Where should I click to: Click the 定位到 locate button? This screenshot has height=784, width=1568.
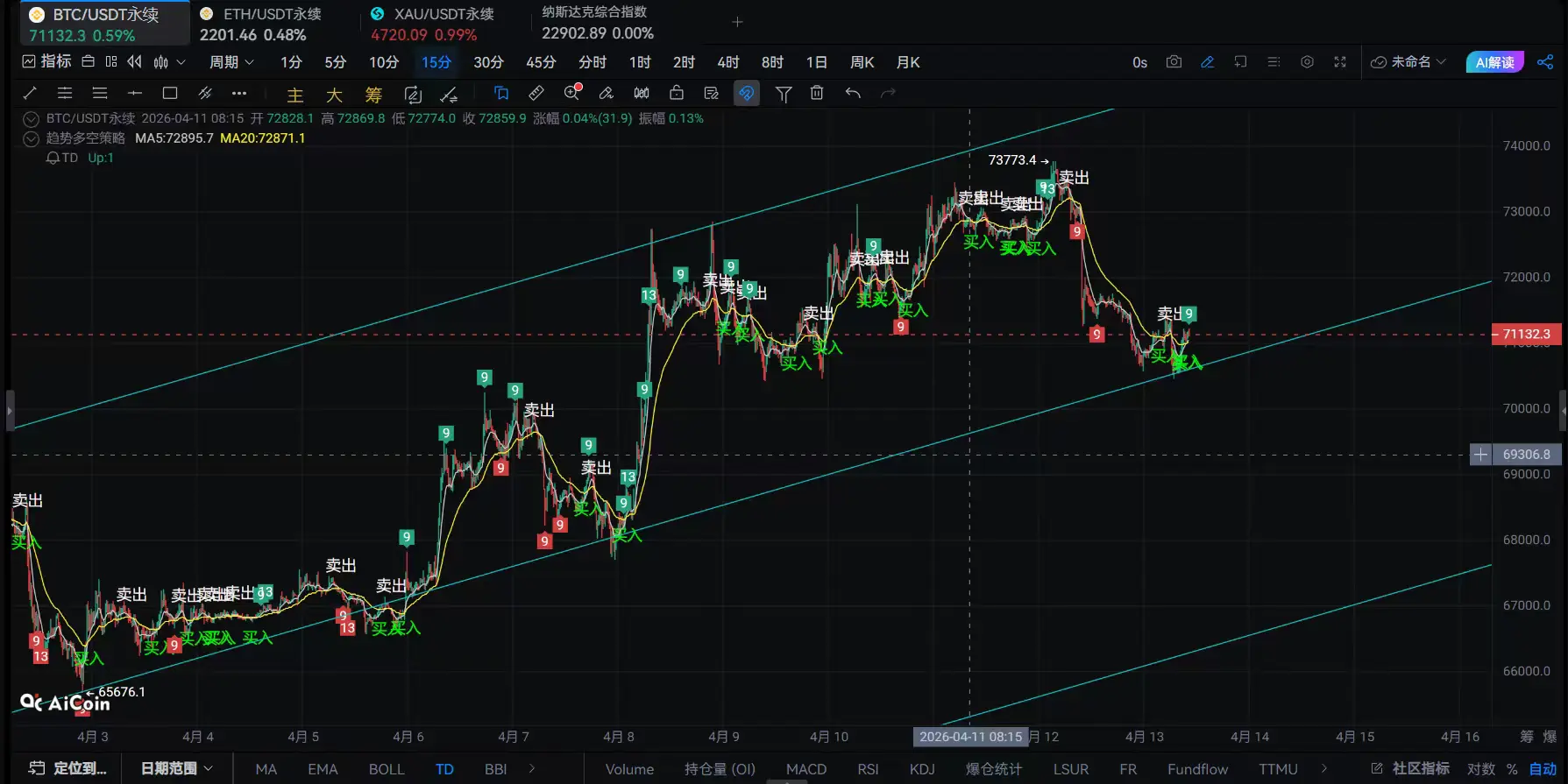(67, 768)
